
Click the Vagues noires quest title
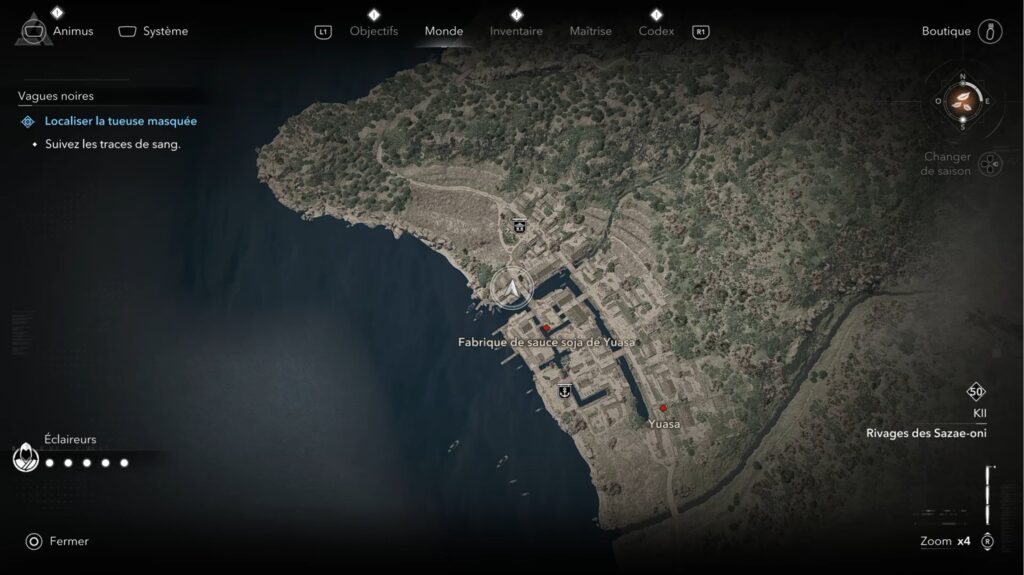coord(56,96)
